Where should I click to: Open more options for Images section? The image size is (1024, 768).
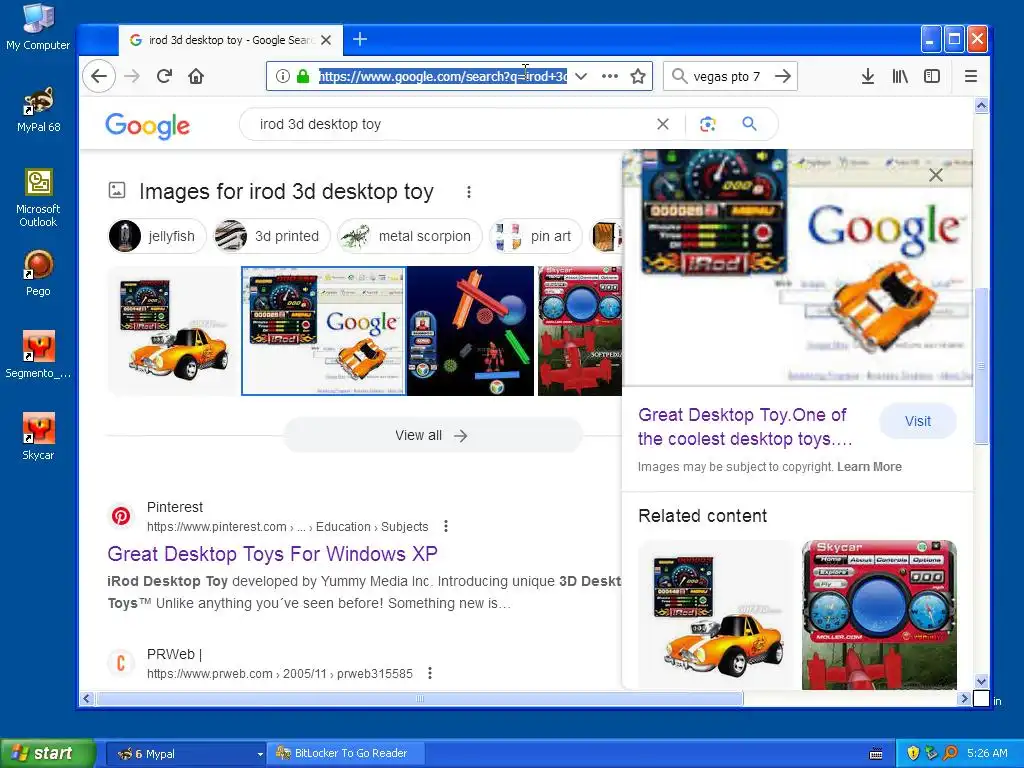(x=469, y=192)
